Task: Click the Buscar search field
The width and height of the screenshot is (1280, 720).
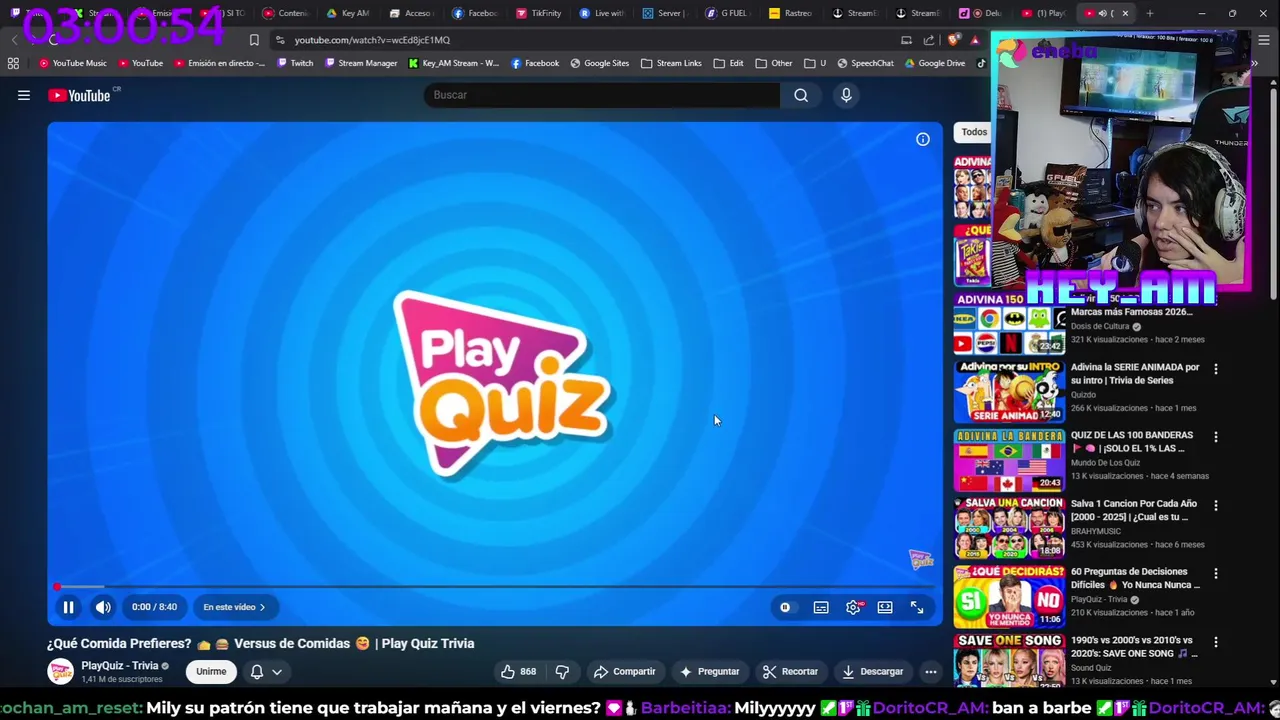Action: click(602, 95)
